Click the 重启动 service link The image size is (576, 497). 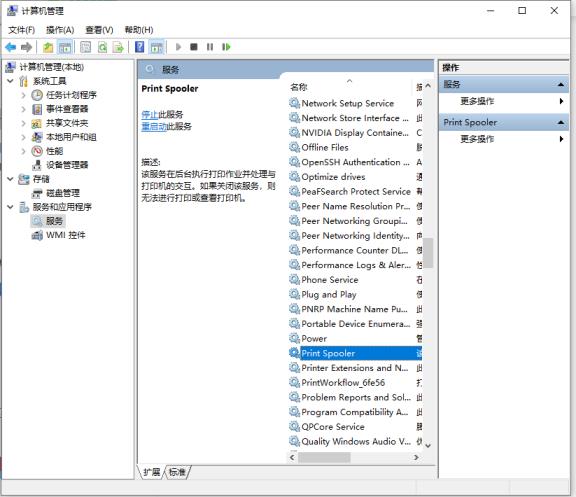(x=154, y=127)
